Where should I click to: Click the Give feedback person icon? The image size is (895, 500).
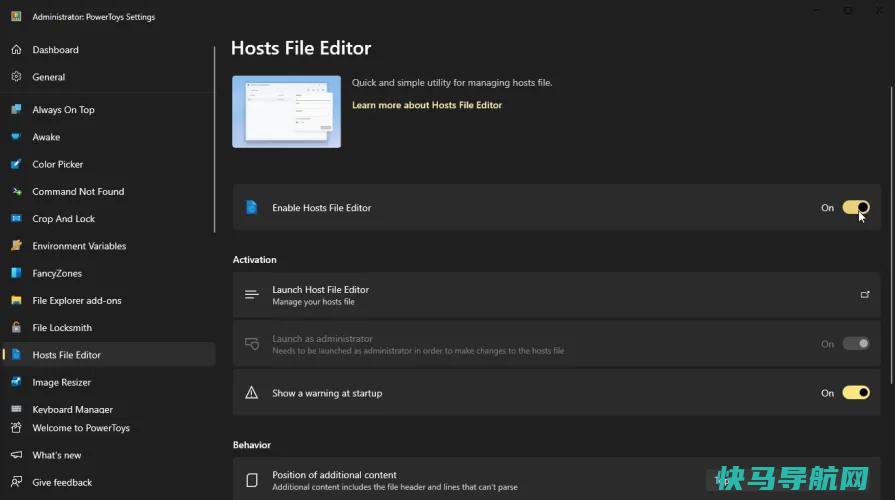[16, 482]
